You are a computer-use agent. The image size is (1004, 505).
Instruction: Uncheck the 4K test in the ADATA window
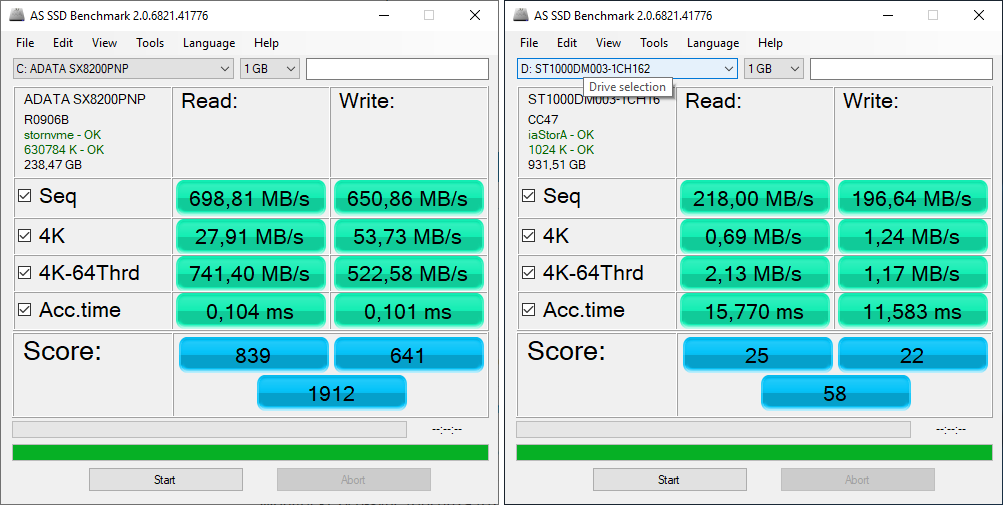(24, 236)
